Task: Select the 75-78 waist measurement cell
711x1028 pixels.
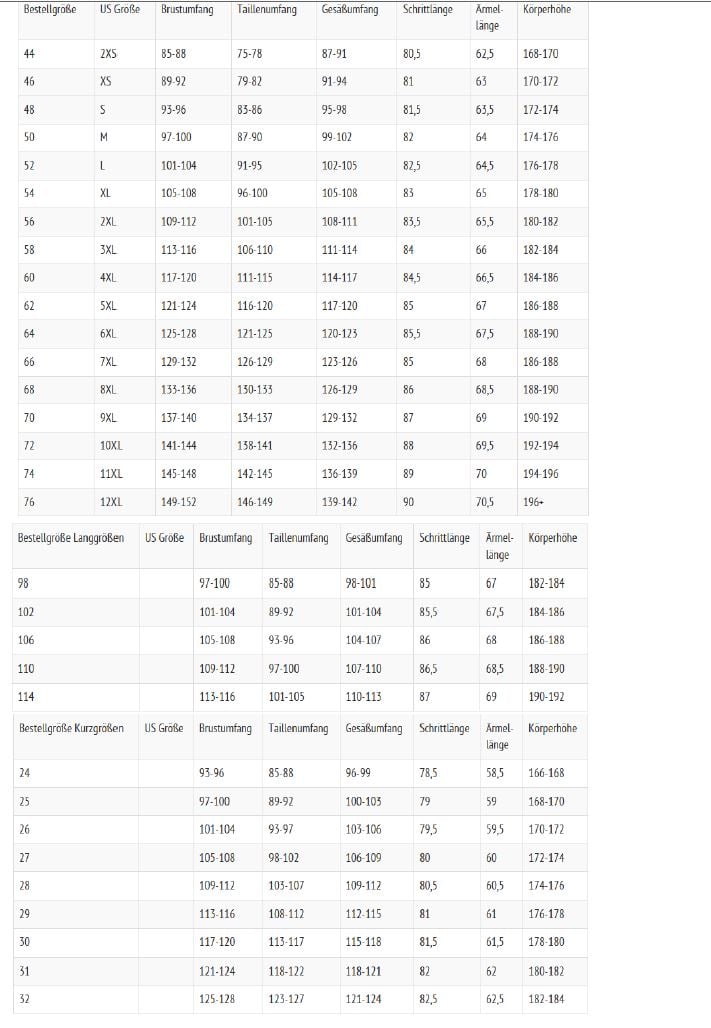Action: click(x=250, y=54)
